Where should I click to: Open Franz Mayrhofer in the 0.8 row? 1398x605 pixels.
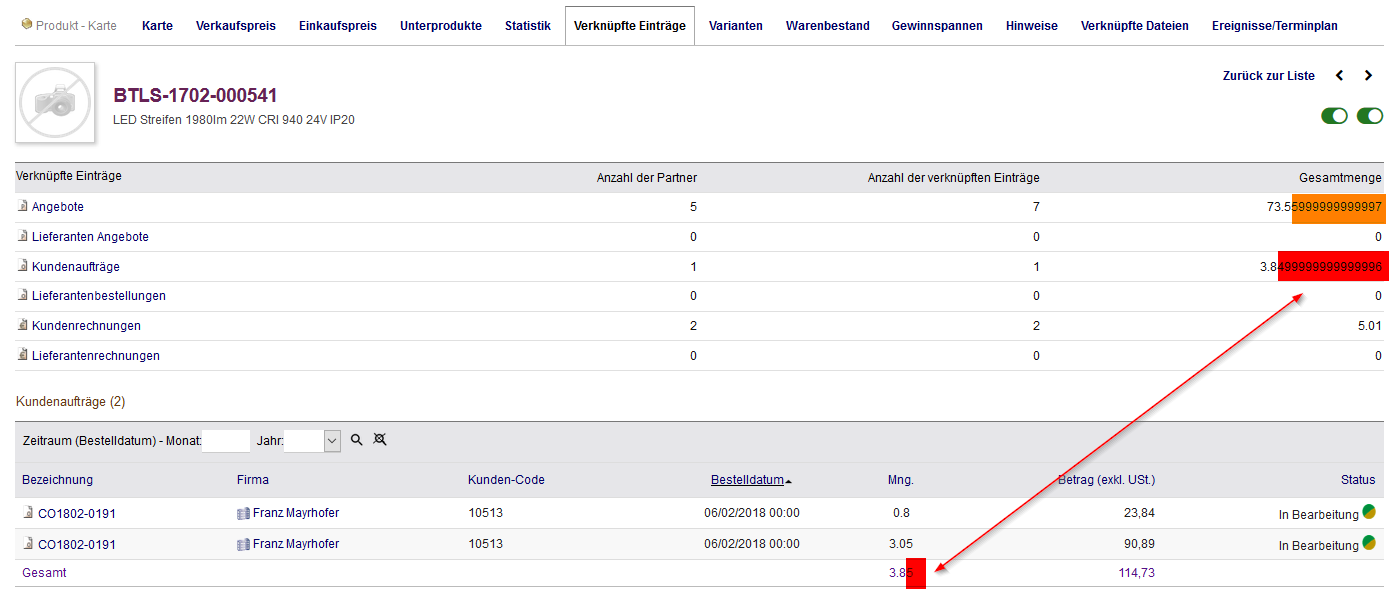296,513
